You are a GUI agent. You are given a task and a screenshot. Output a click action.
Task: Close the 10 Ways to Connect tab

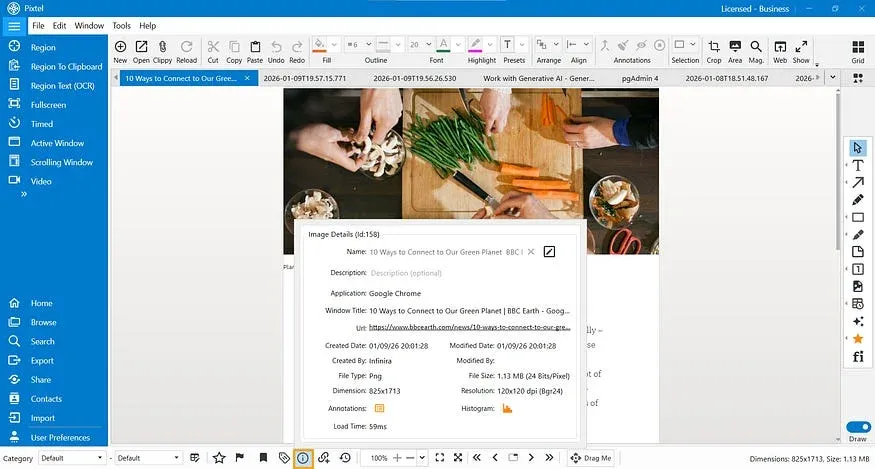[x=247, y=78]
